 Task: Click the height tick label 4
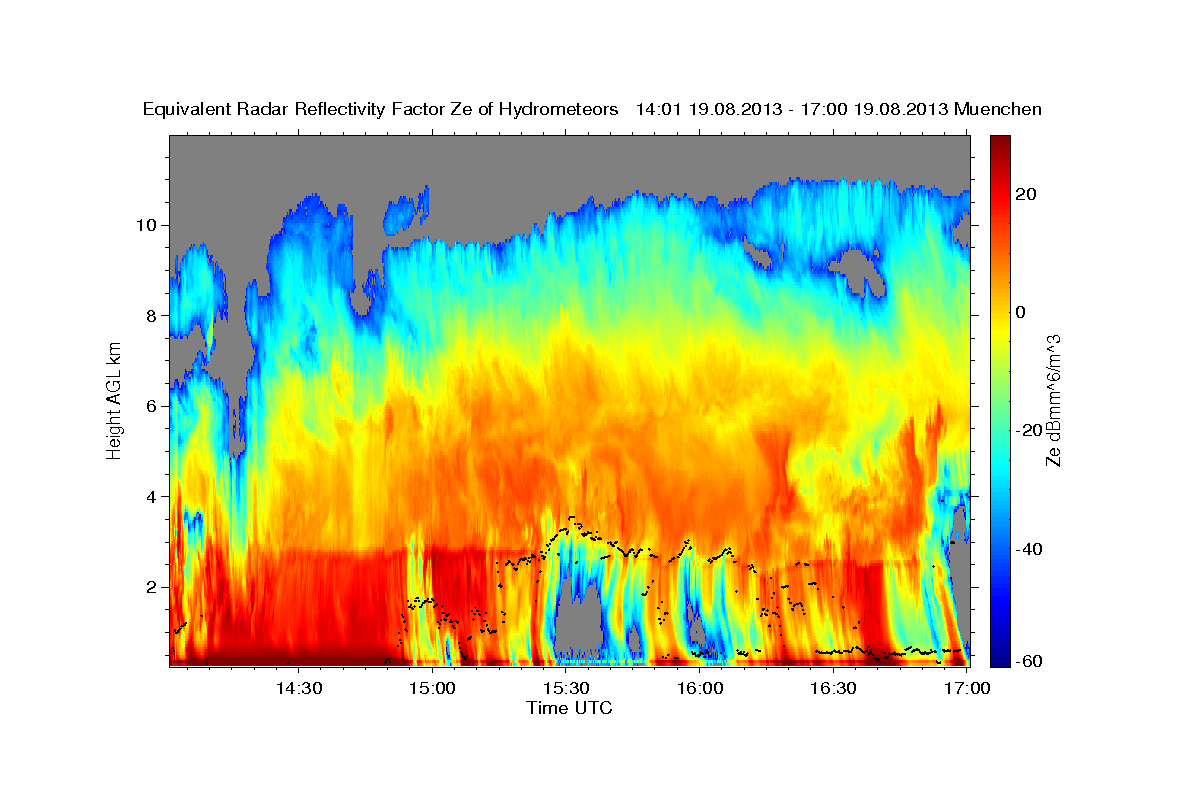[x=153, y=497]
